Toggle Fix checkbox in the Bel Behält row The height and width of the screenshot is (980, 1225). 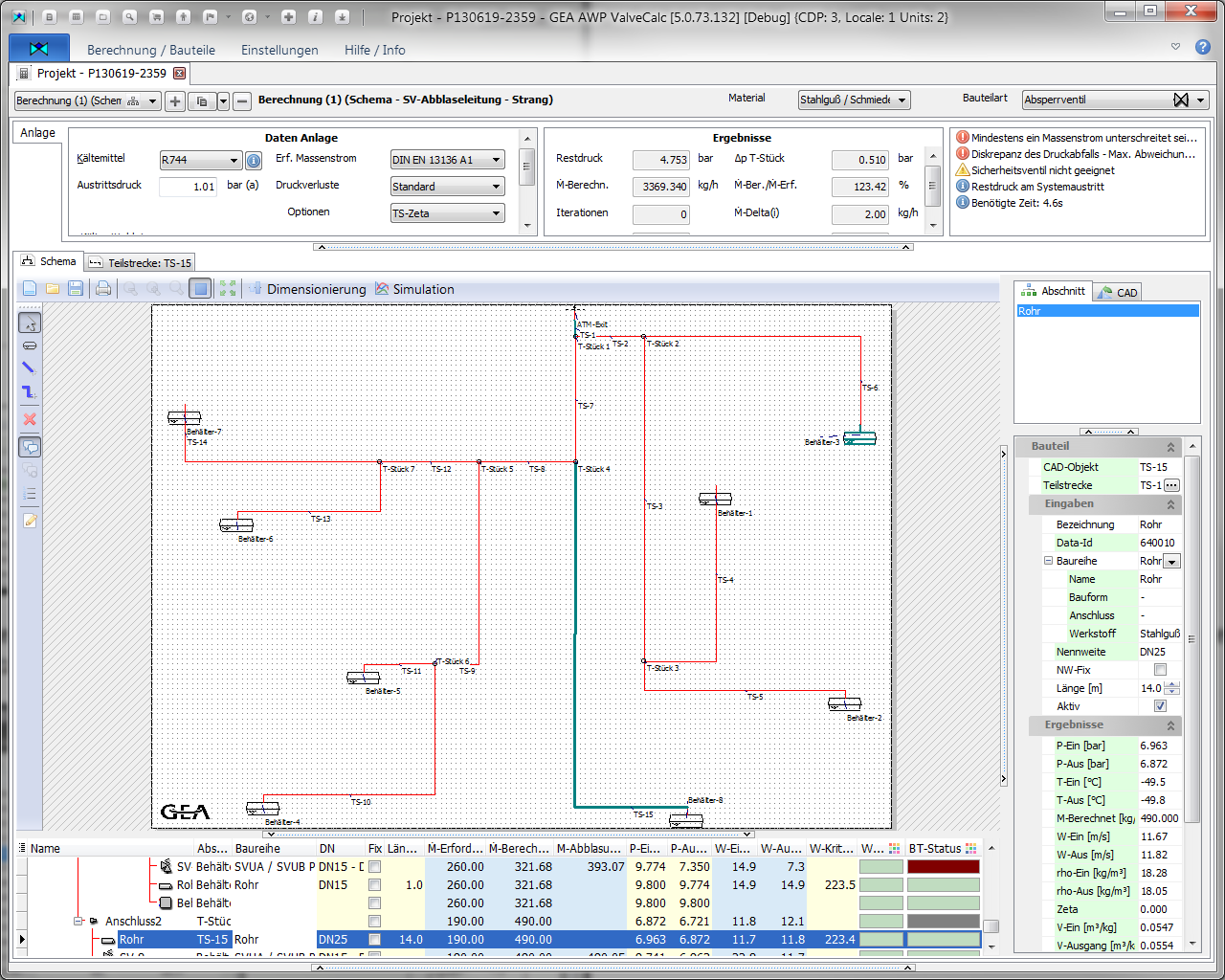point(375,903)
